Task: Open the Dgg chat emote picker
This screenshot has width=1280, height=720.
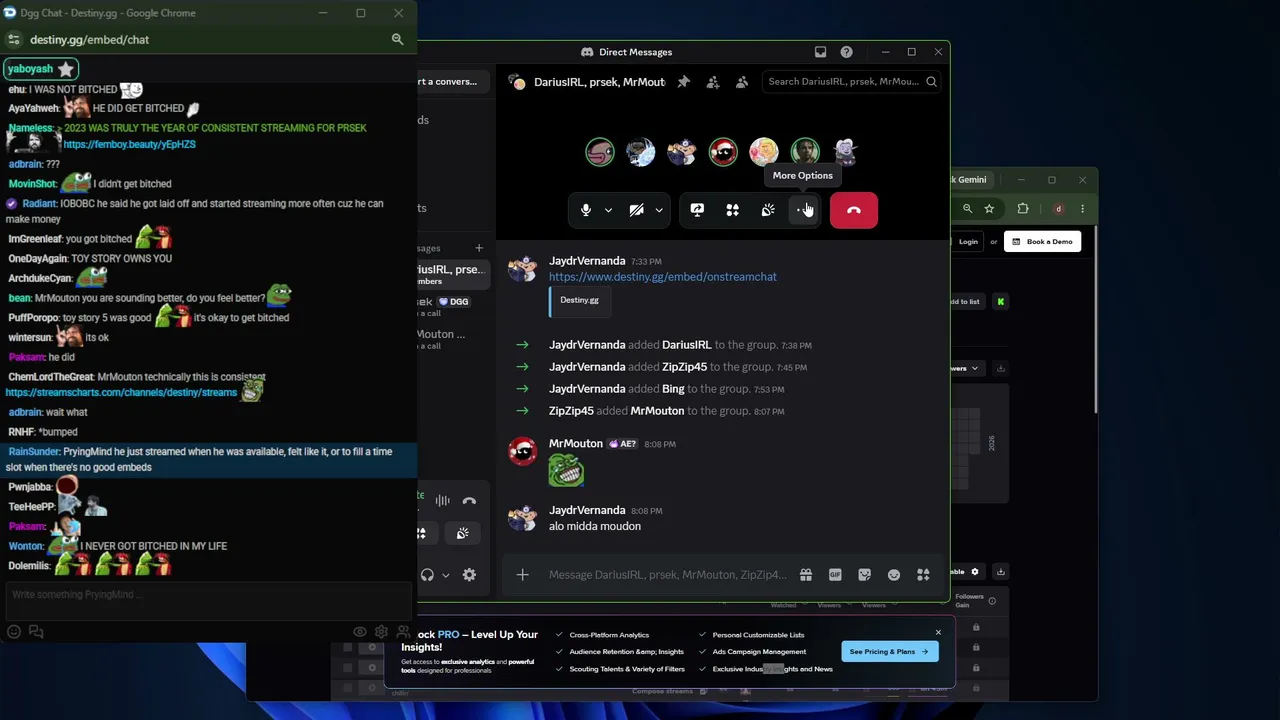Action: pyautogui.click(x=14, y=632)
